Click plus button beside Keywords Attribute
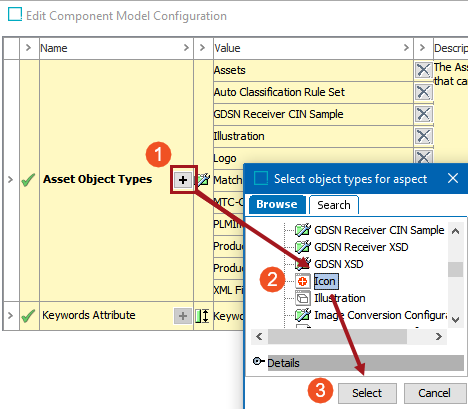Image resolution: width=468 pixels, height=409 pixels. click(183, 316)
